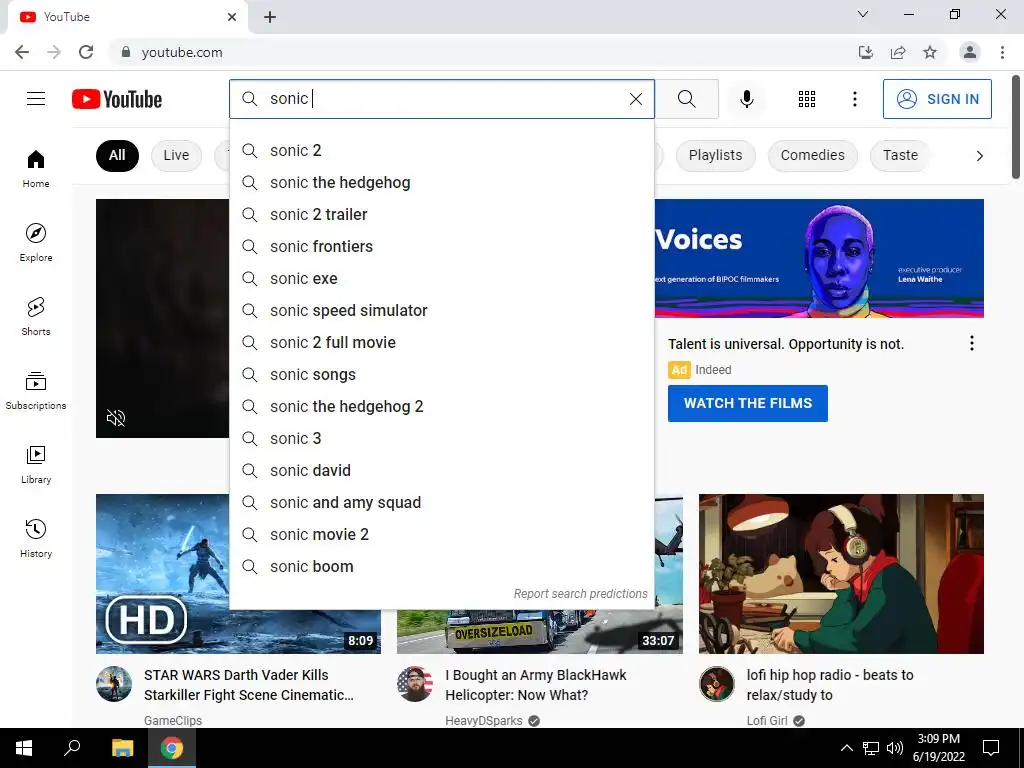Choose suggestion 'sonic 3'
The image size is (1024, 768).
pyautogui.click(x=441, y=438)
